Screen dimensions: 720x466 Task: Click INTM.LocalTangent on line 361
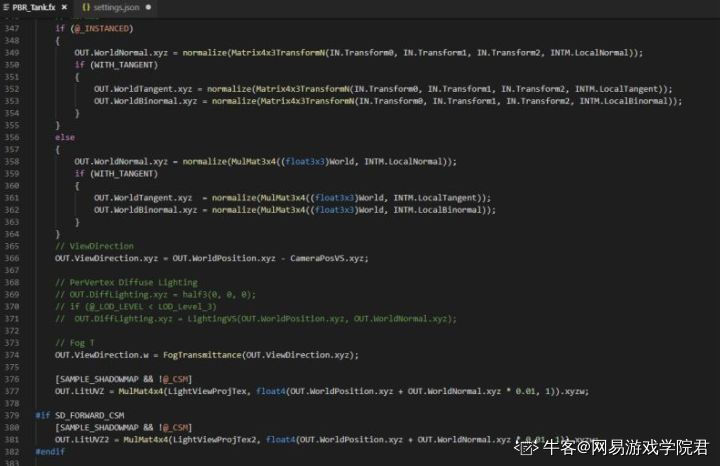pyautogui.click(x=436, y=198)
